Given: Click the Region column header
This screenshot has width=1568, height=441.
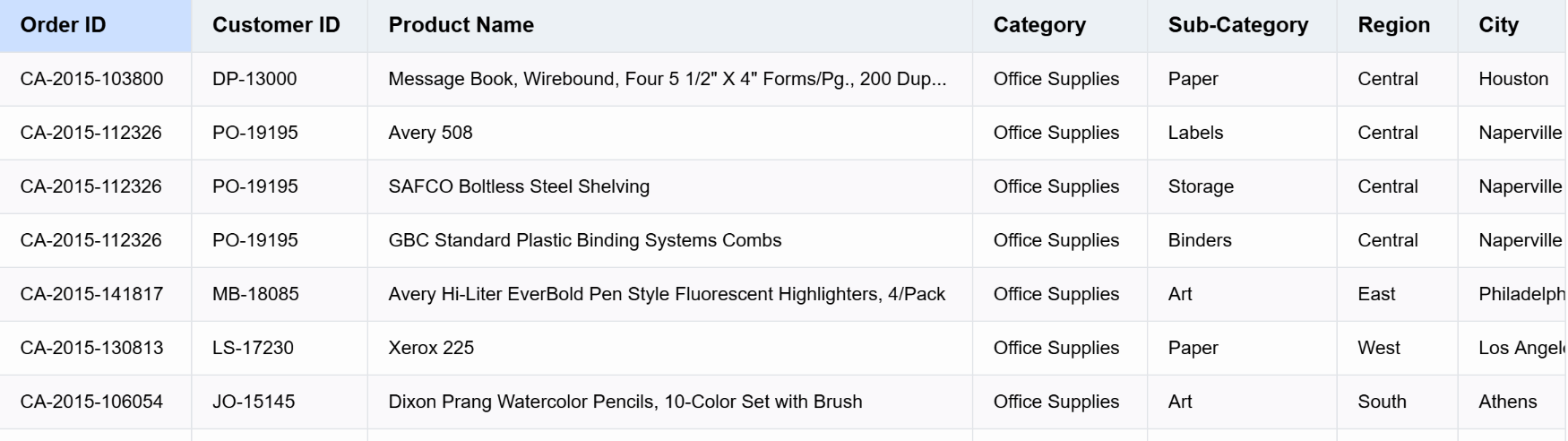Looking at the screenshot, I should pos(1393,25).
